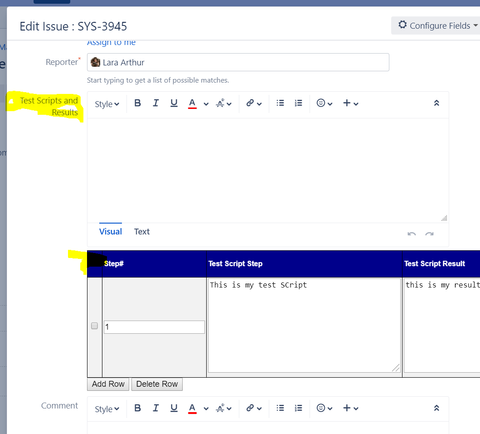Apply text color in Comment editor
The width and height of the screenshot is (480, 434).
192,408
